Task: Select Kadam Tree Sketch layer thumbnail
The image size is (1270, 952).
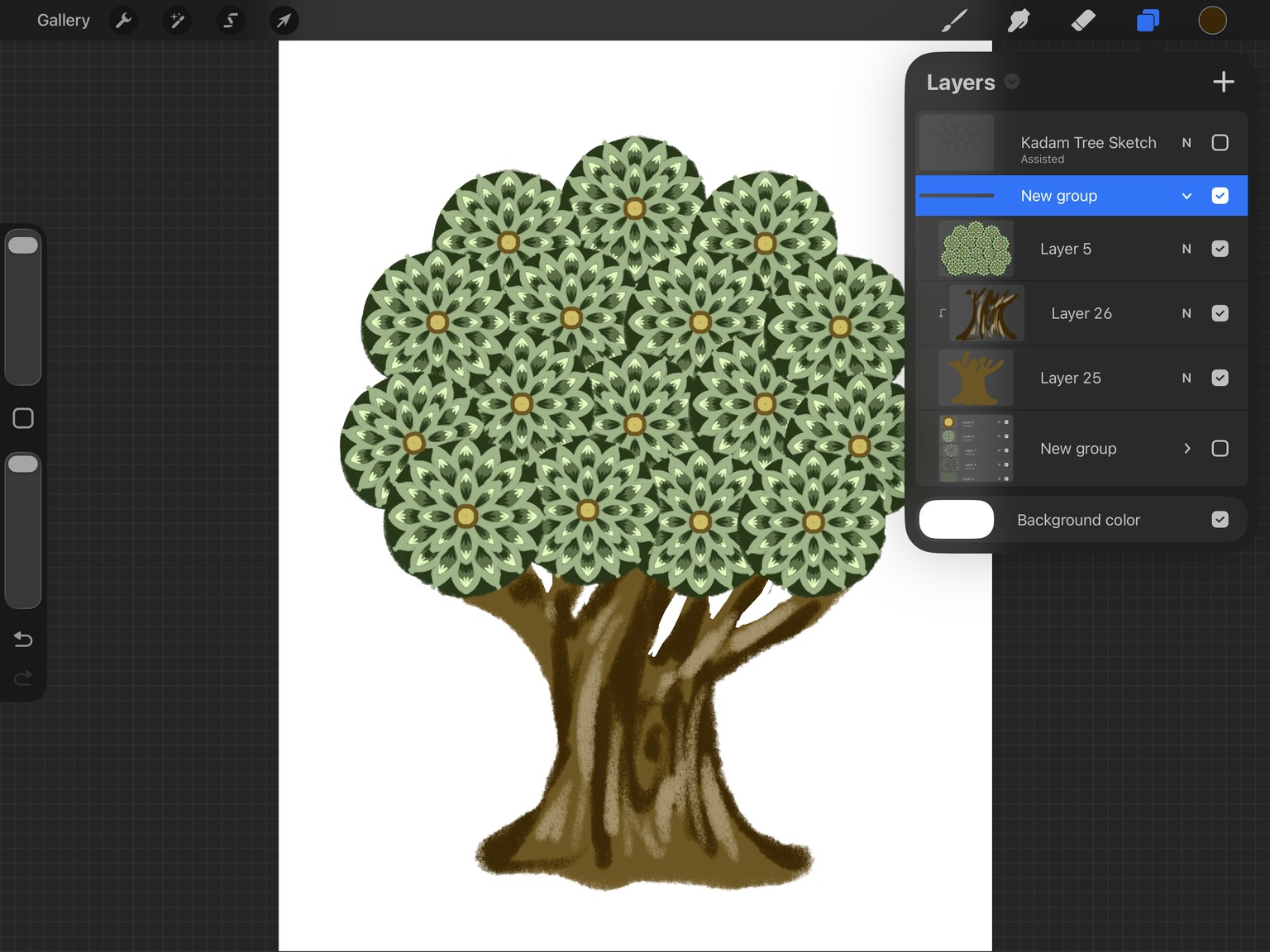Action: [x=957, y=143]
